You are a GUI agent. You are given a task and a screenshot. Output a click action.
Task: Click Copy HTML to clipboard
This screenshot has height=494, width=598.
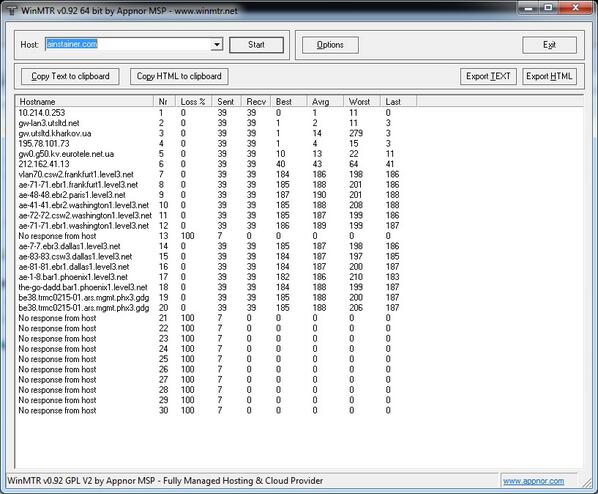coord(179,76)
